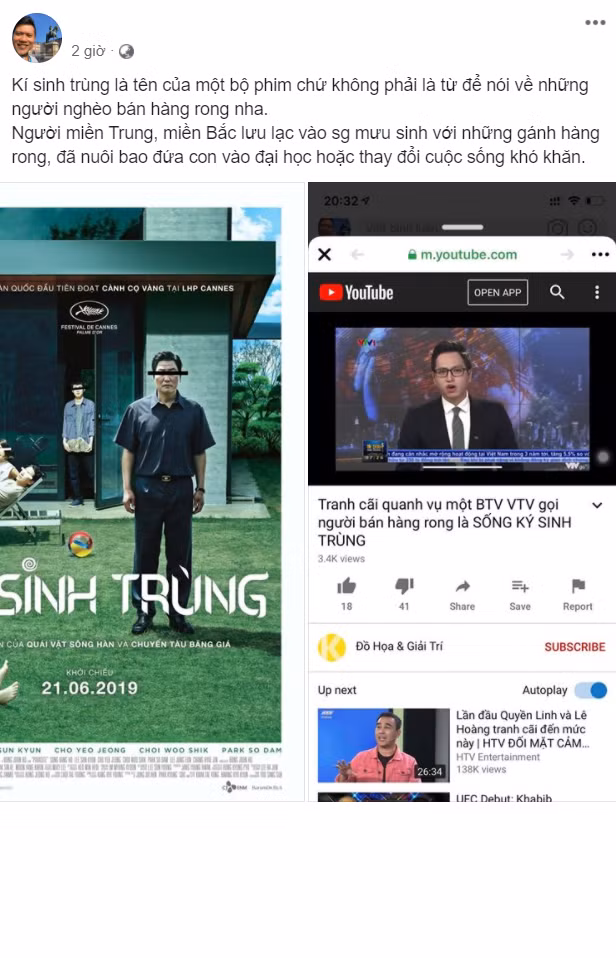
Task: Click the Share arrow under the video
Action: [x=462, y=587]
